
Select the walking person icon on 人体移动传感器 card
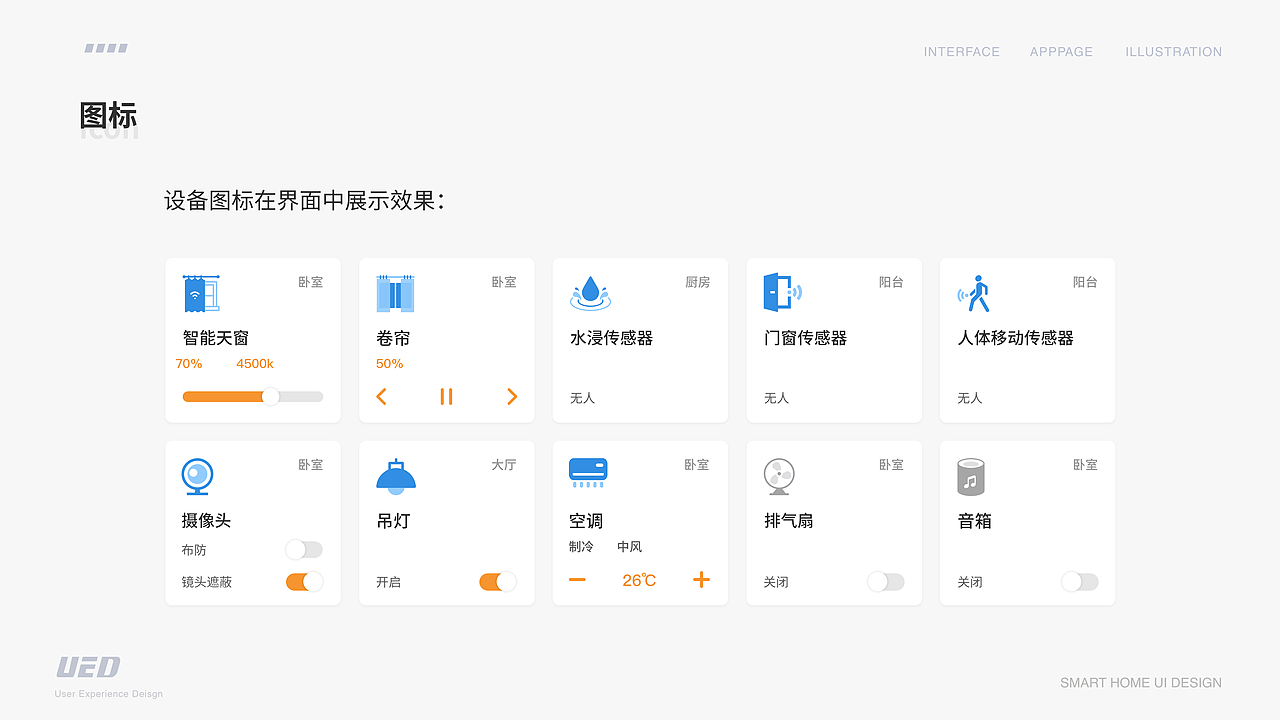975,292
